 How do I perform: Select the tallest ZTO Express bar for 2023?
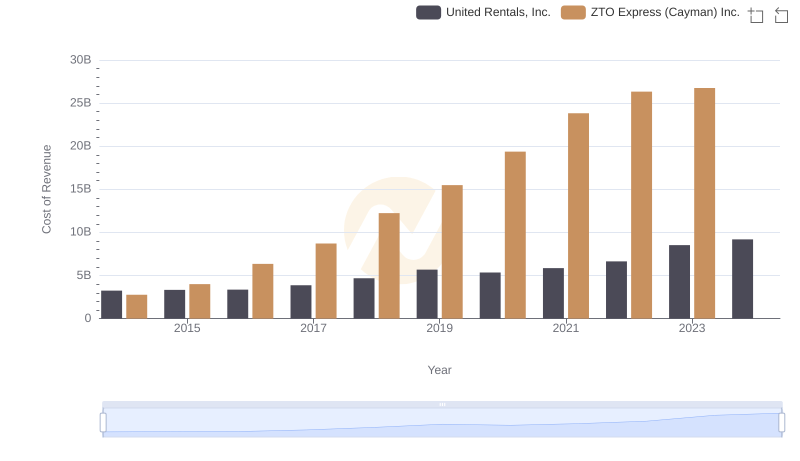tap(705, 203)
